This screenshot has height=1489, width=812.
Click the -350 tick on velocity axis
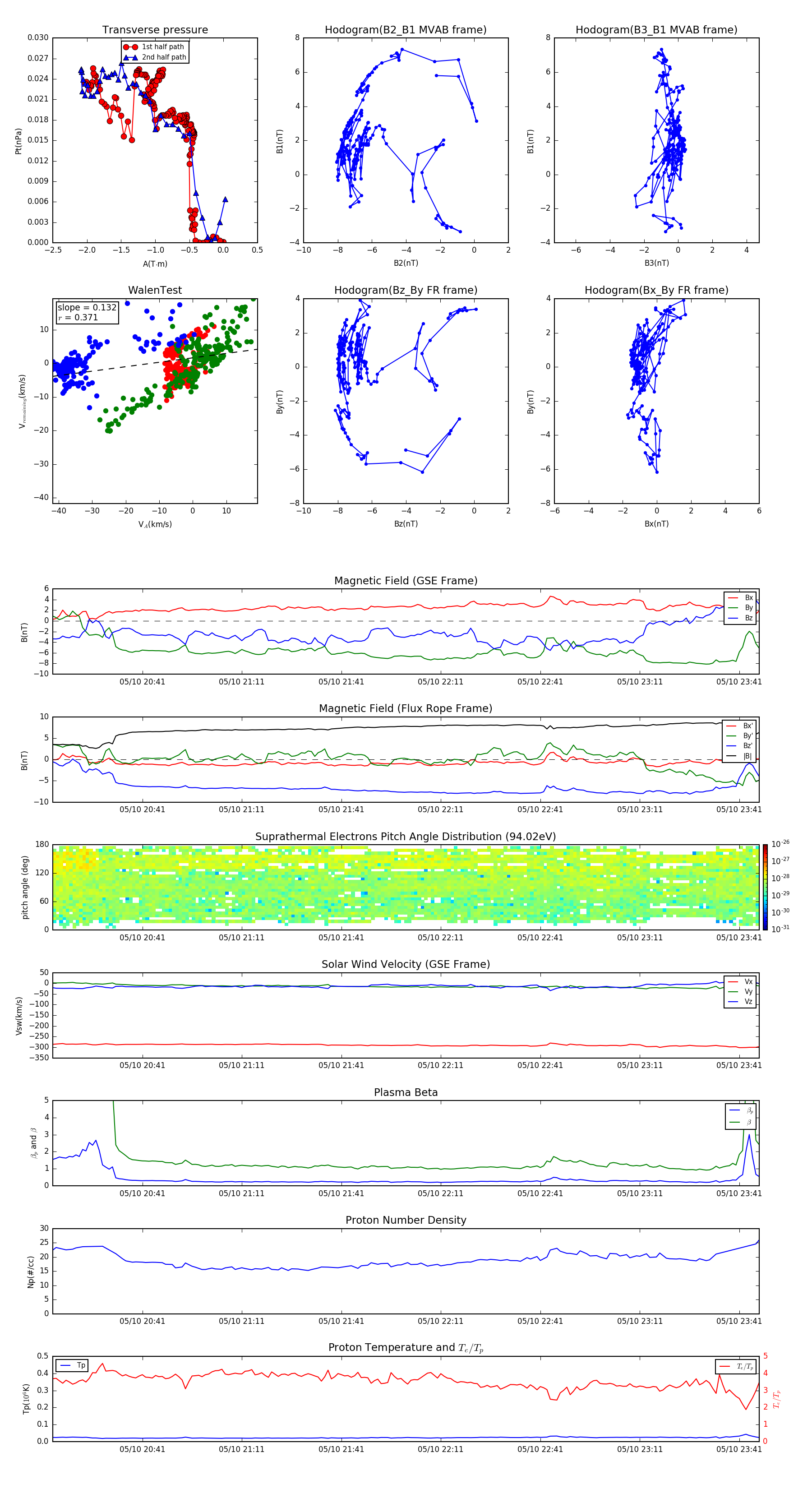pos(38,1058)
